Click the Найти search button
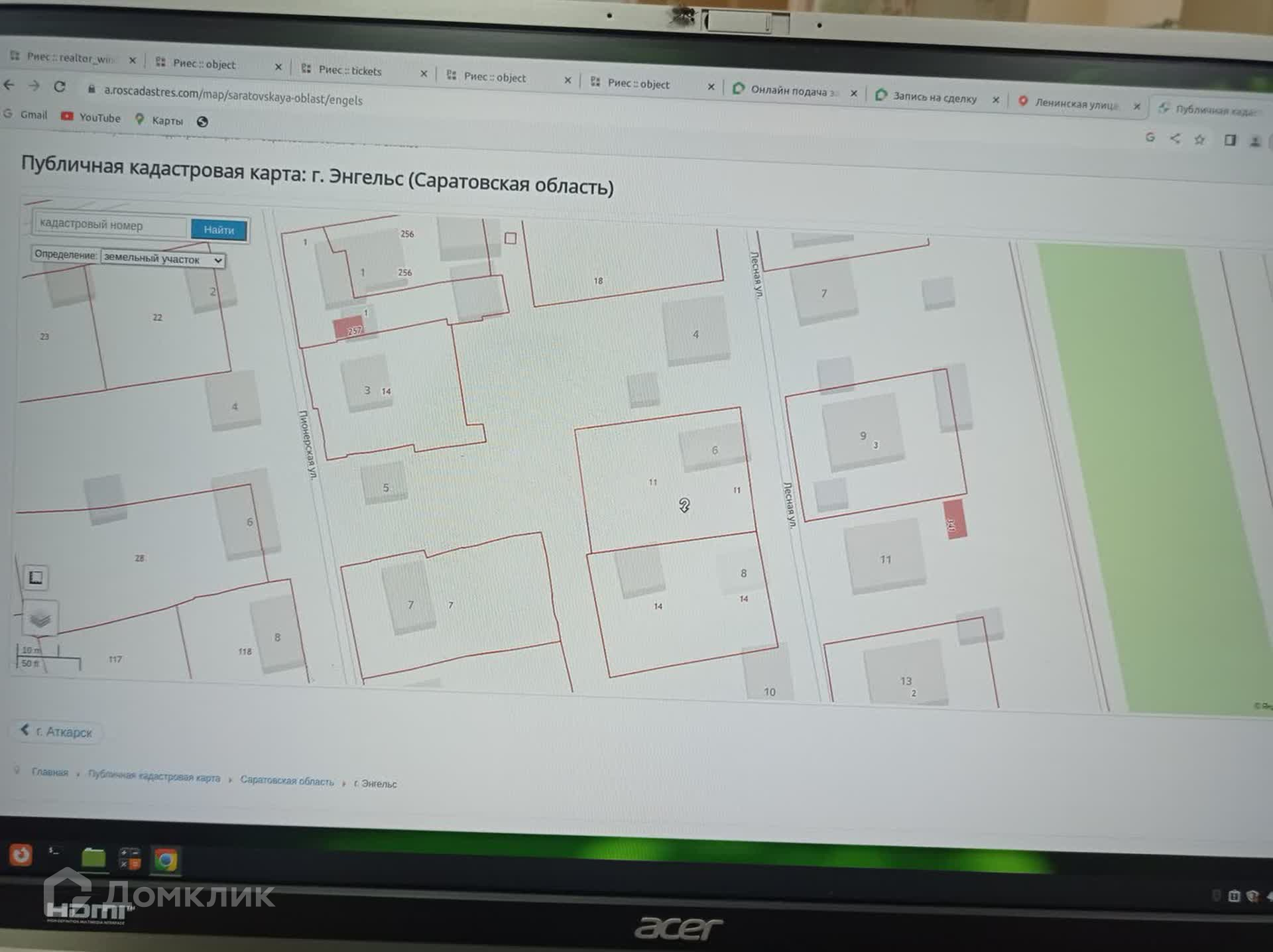This screenshot has width=1273, height=952. 219,229
